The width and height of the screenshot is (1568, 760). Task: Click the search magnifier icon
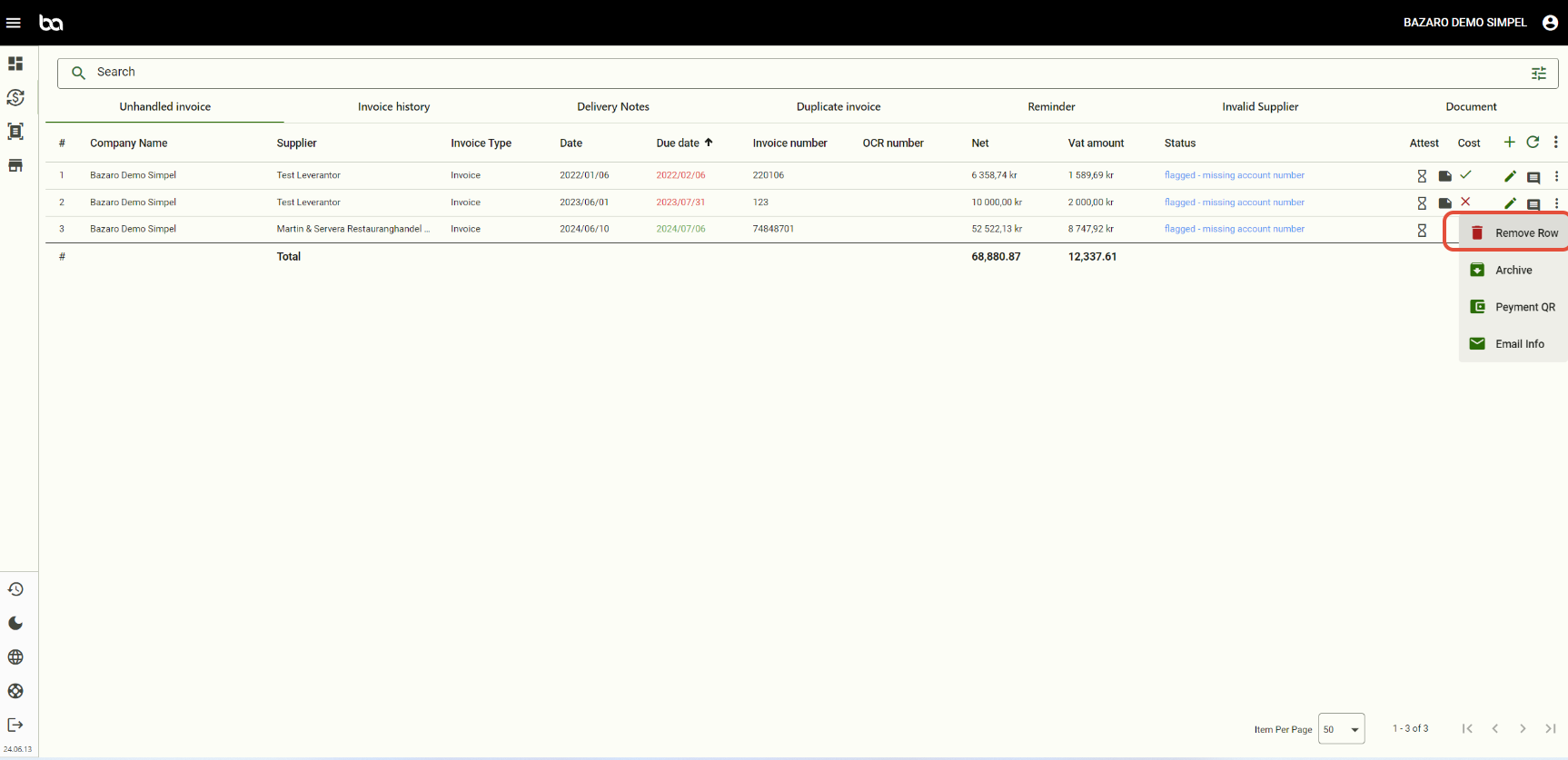[x=78, y=73]
